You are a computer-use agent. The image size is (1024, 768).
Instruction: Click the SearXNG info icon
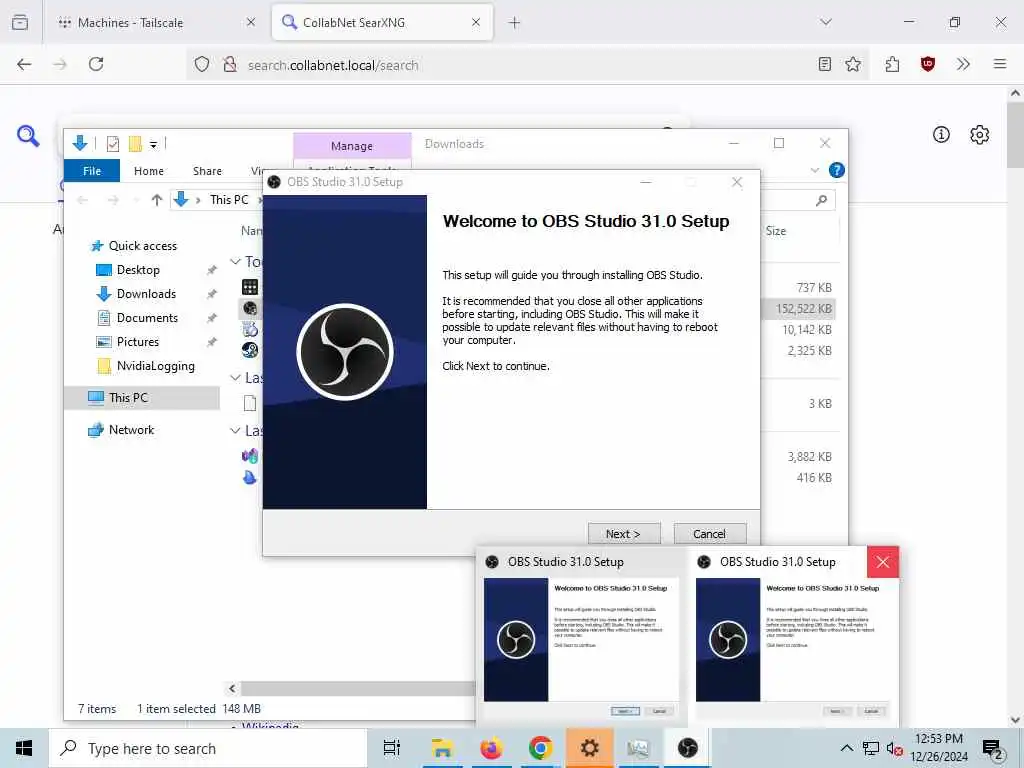coord(941,135)
